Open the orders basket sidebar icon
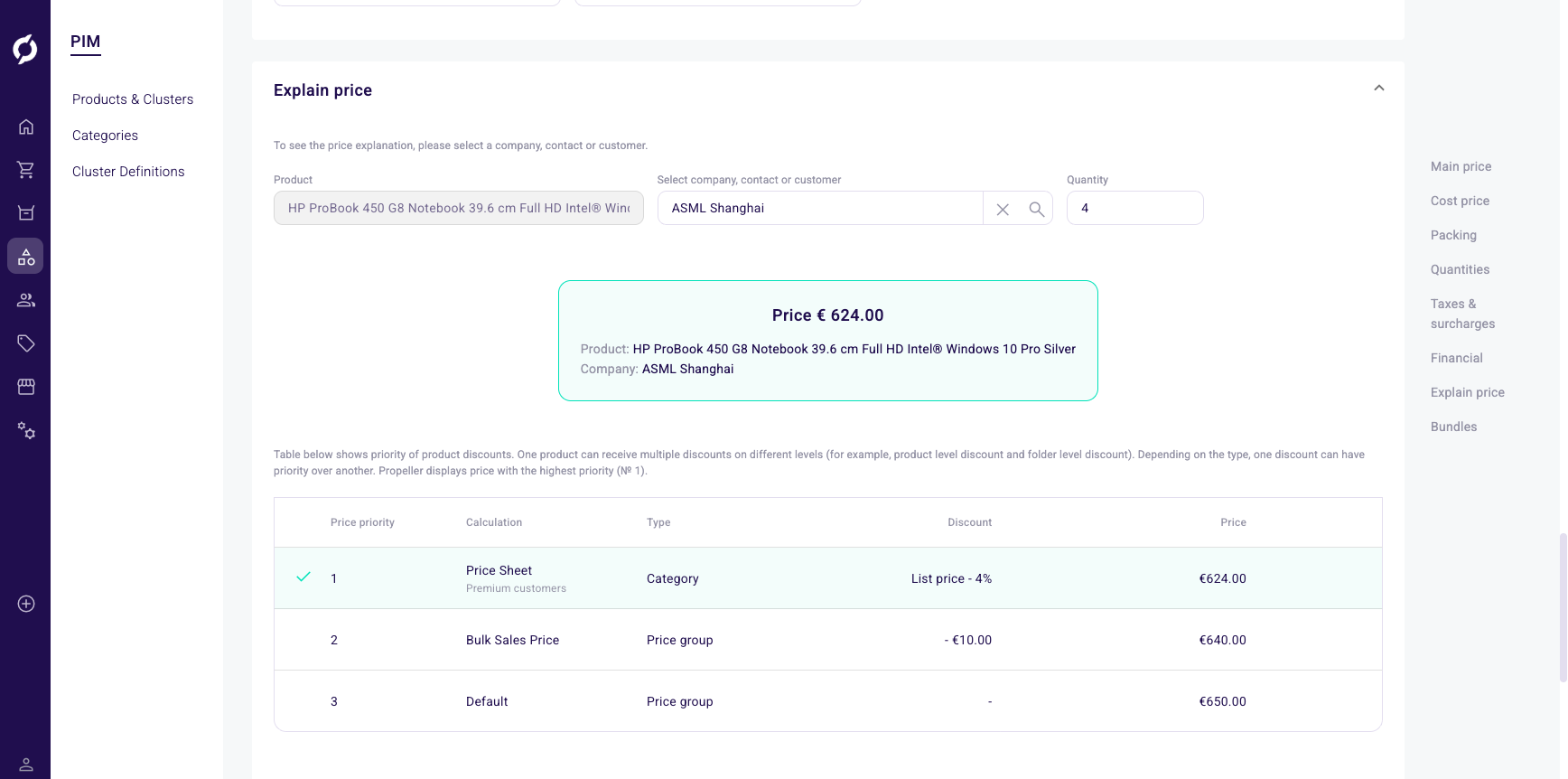This screenshot has width=1568, height=779. click(26, 213)
